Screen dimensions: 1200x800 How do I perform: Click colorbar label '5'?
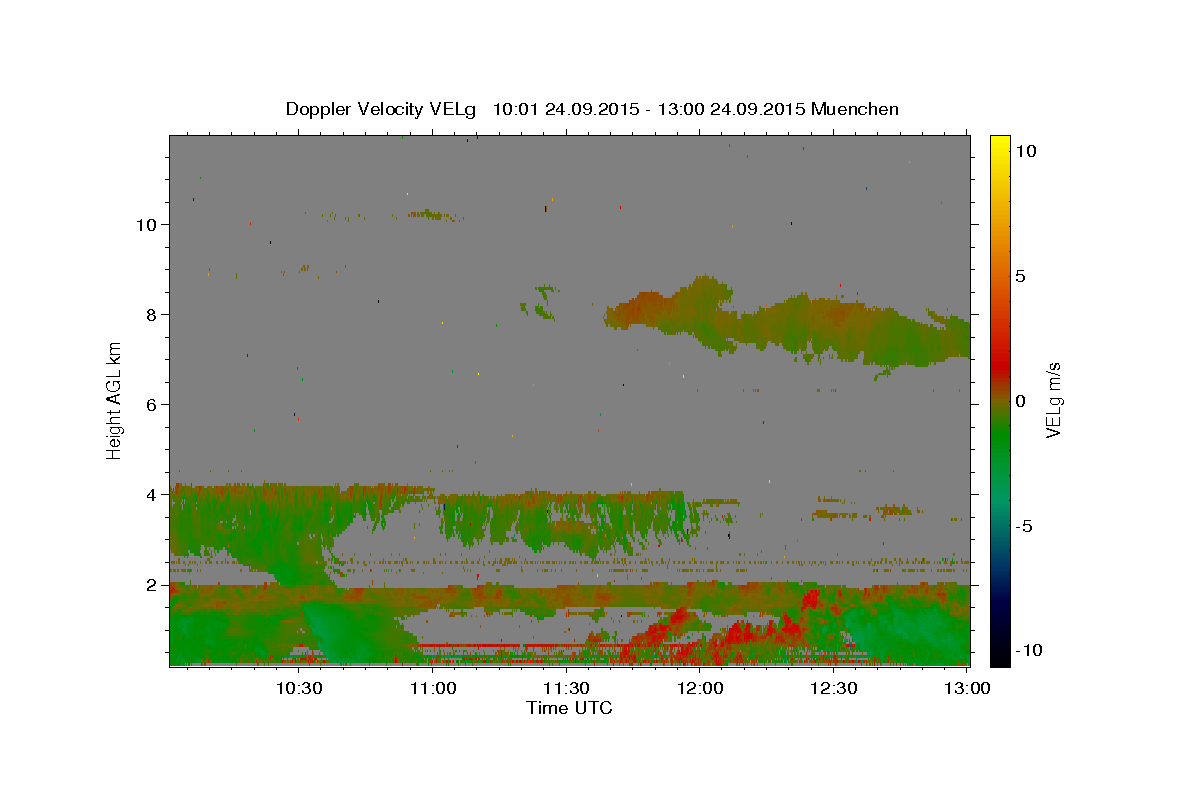pyautogui.click(x=1021, y=276)
